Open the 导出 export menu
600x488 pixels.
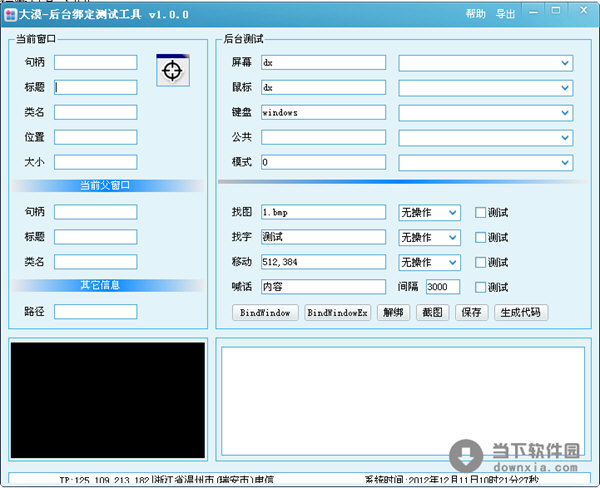pyautogui.click(x=505, y=14)
